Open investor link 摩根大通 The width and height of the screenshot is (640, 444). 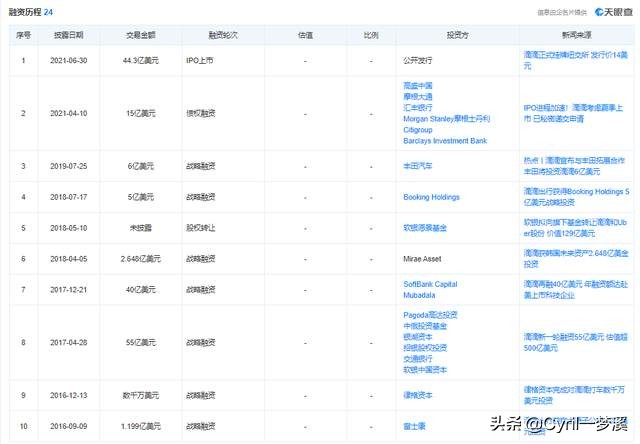[418, 97]
